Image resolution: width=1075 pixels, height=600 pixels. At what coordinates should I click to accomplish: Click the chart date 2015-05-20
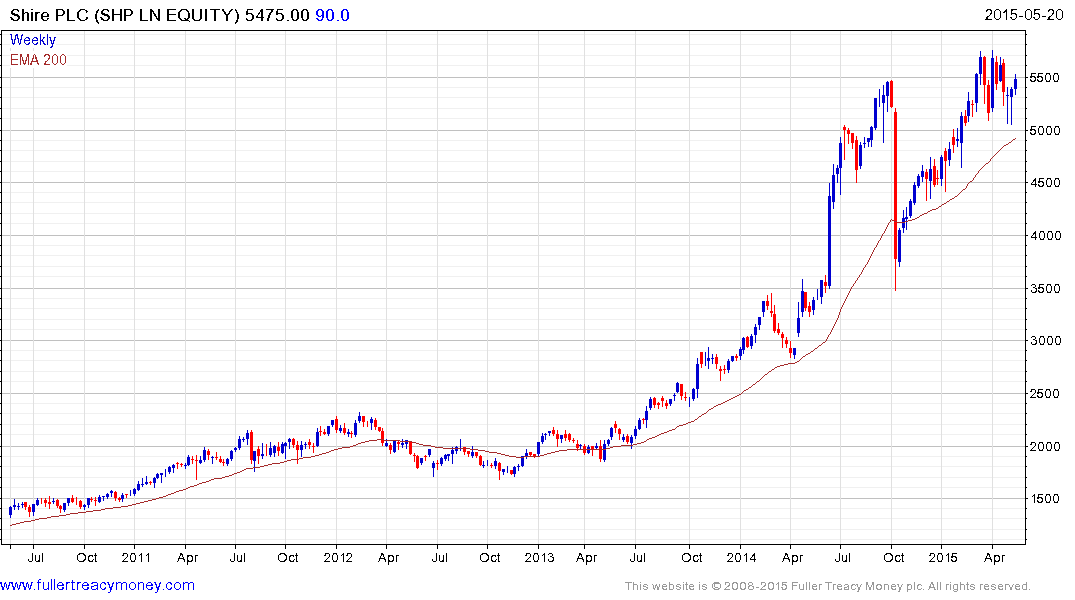coord(1024,14)
